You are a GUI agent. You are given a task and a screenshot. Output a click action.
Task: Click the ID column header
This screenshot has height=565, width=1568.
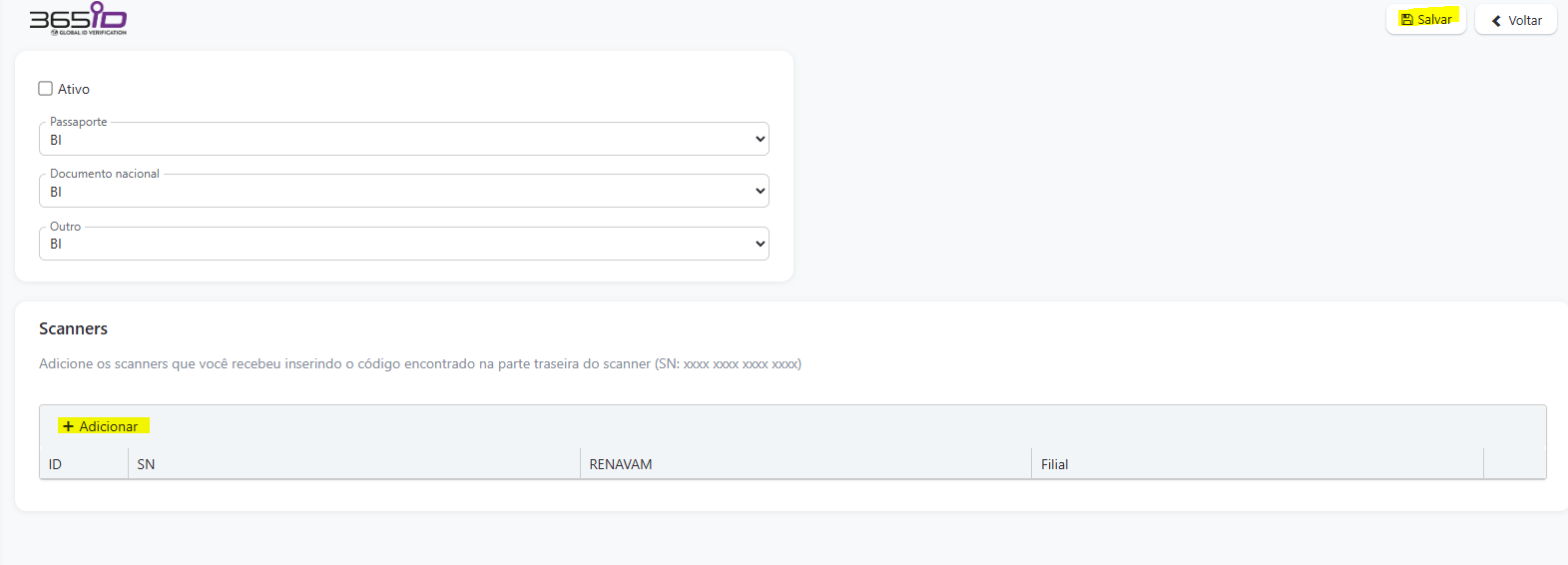tap(56, 464)
